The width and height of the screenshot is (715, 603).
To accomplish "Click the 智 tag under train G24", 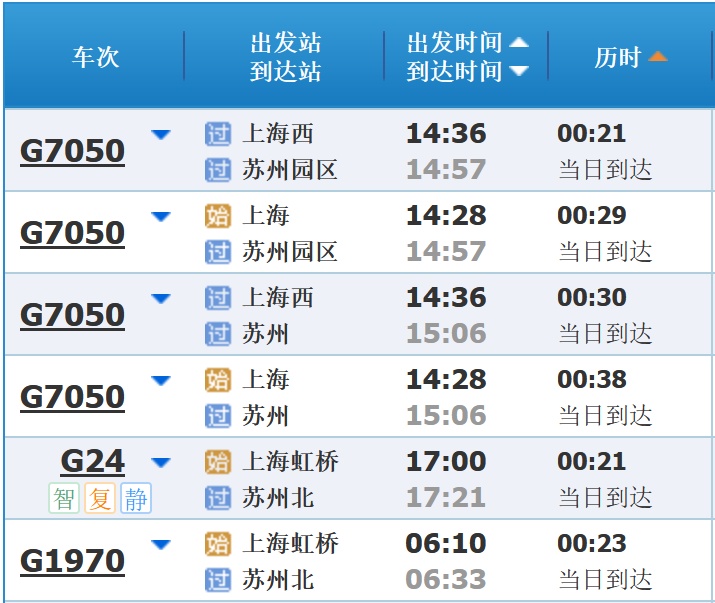I will [x=64, y=497].
